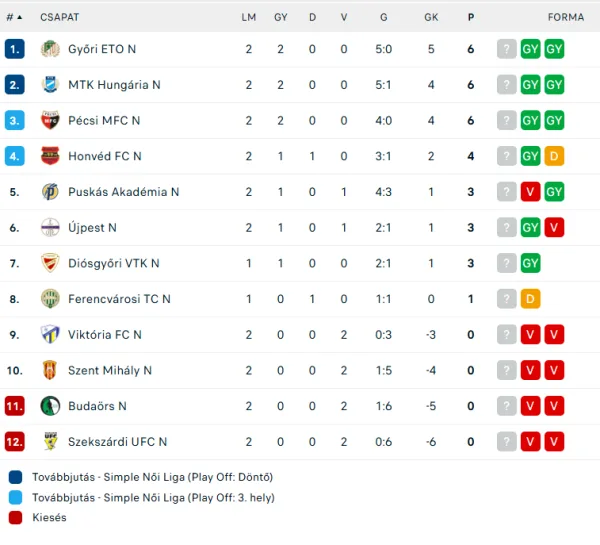Sort table by rank number column
Viewport: 600px width, 545px height.
pos(14,17)
